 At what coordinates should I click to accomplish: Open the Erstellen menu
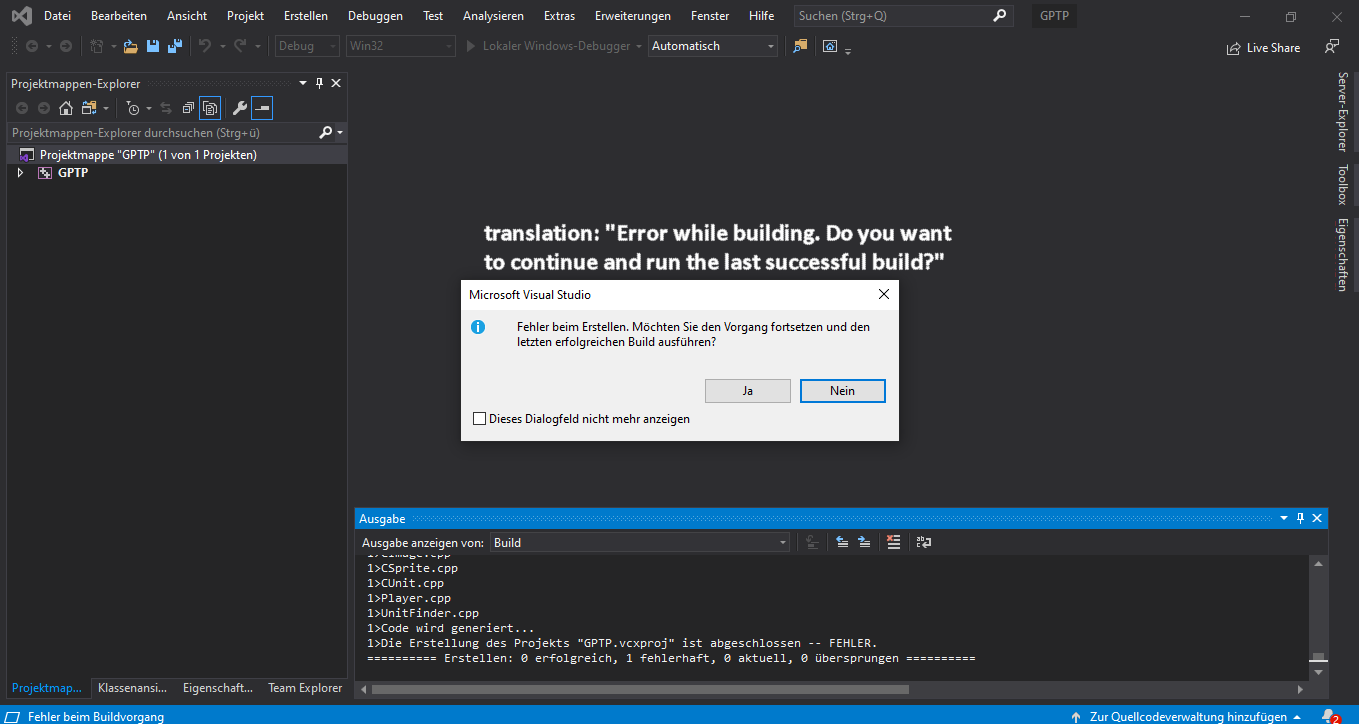tap(305, 16)
